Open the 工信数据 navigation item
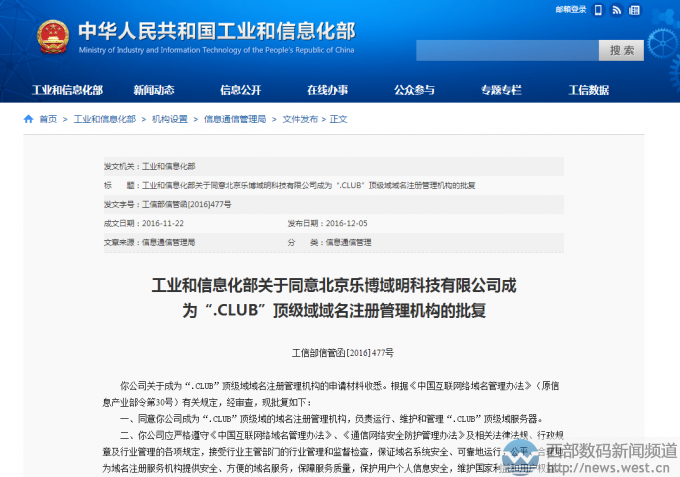The width and height of the screenshot is (680, 477). point(589,90)
